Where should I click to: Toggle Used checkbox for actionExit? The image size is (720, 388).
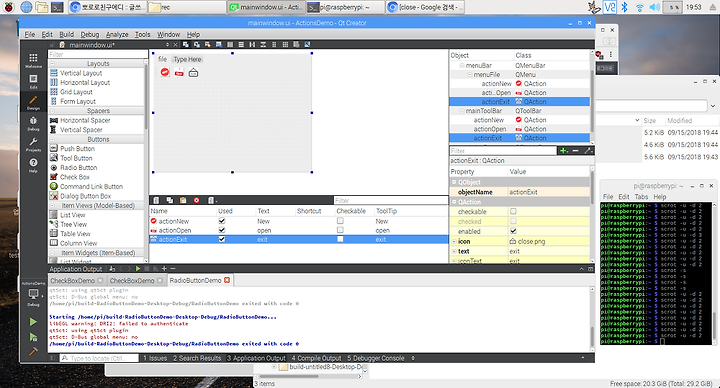pyautogui.click(x=222, y=239)
